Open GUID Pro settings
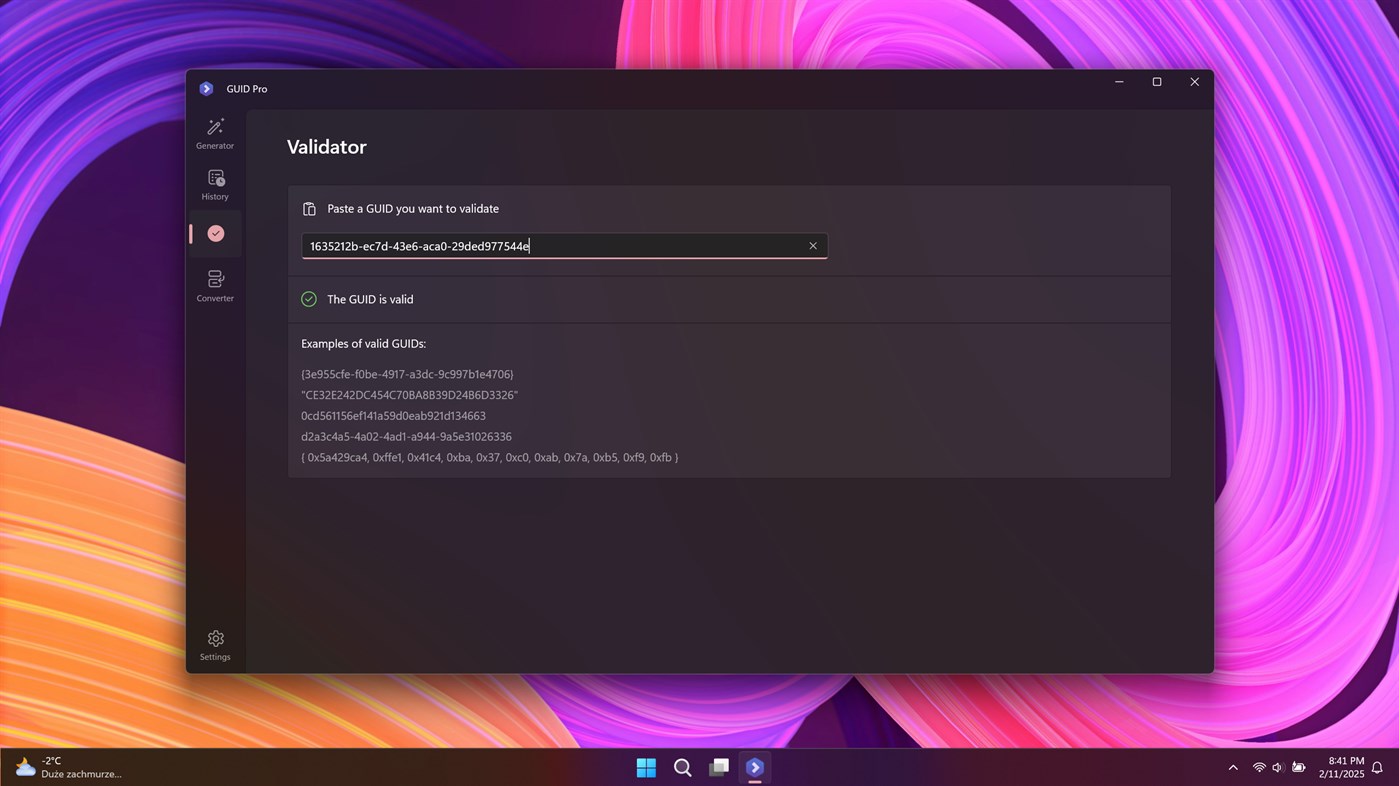This screenshot has height=786, width=1399. pyautogui.click(x=215, y=644)
